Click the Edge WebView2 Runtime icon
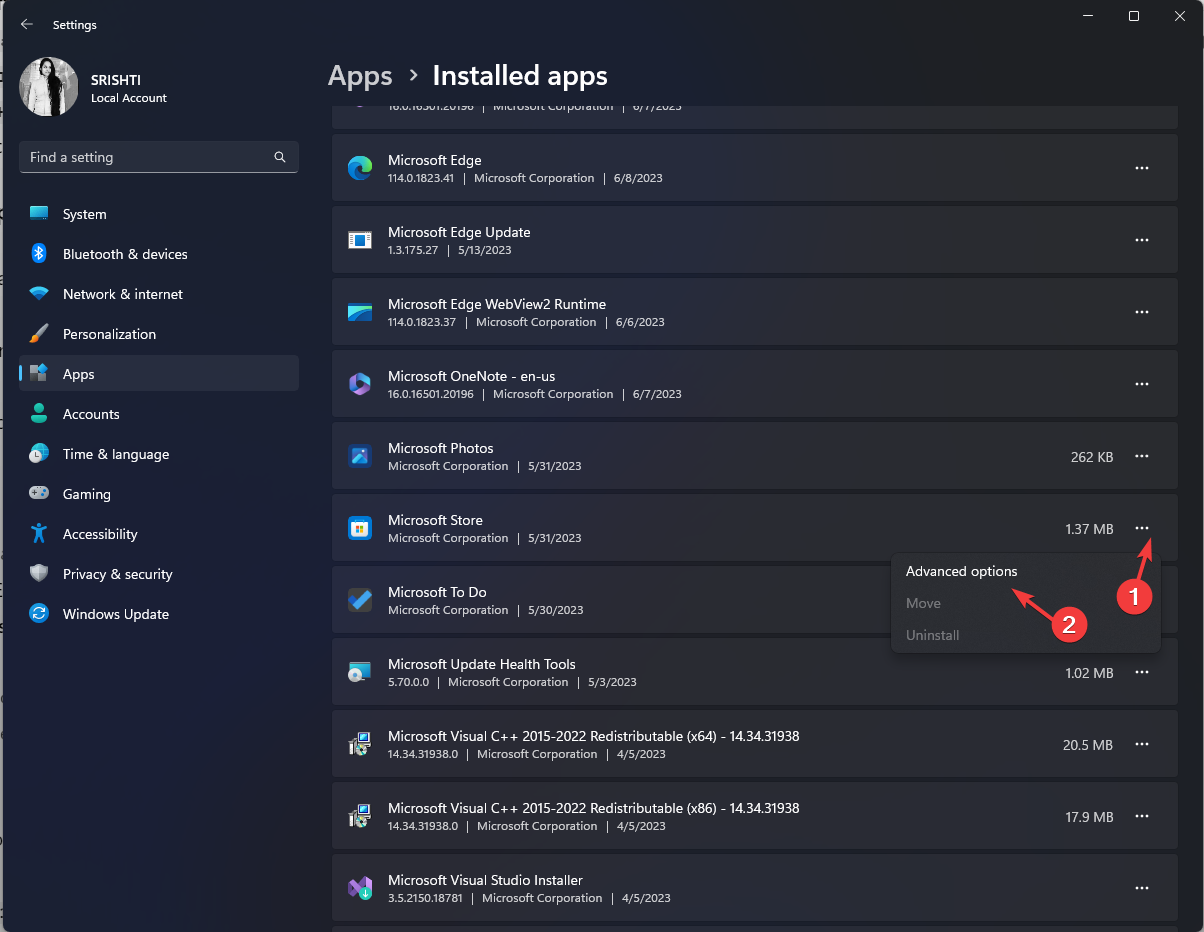The height and width of the screenshot is (932, 1204). point(360,312)
